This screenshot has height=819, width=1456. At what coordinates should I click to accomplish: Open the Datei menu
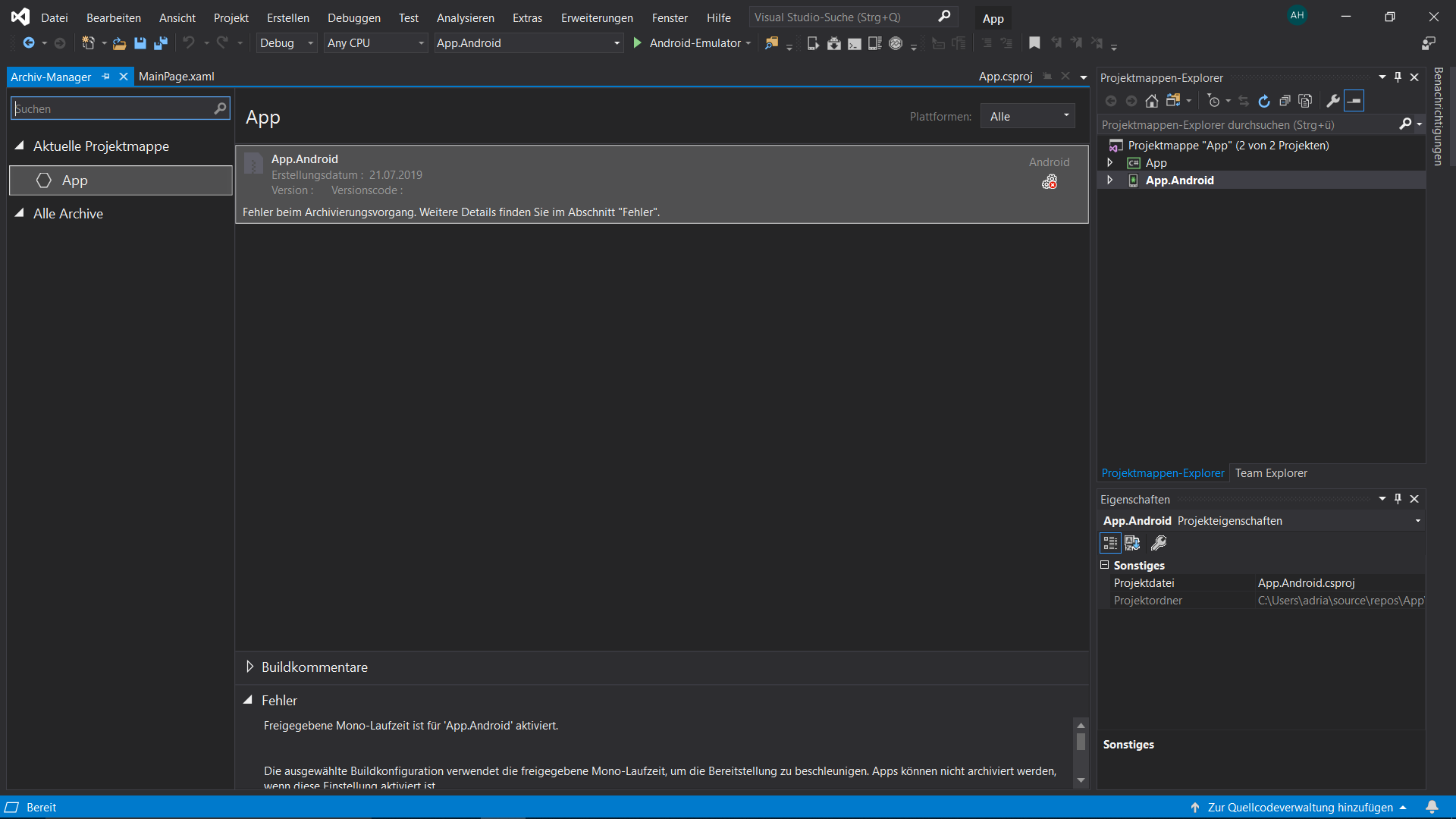[55, 17]
